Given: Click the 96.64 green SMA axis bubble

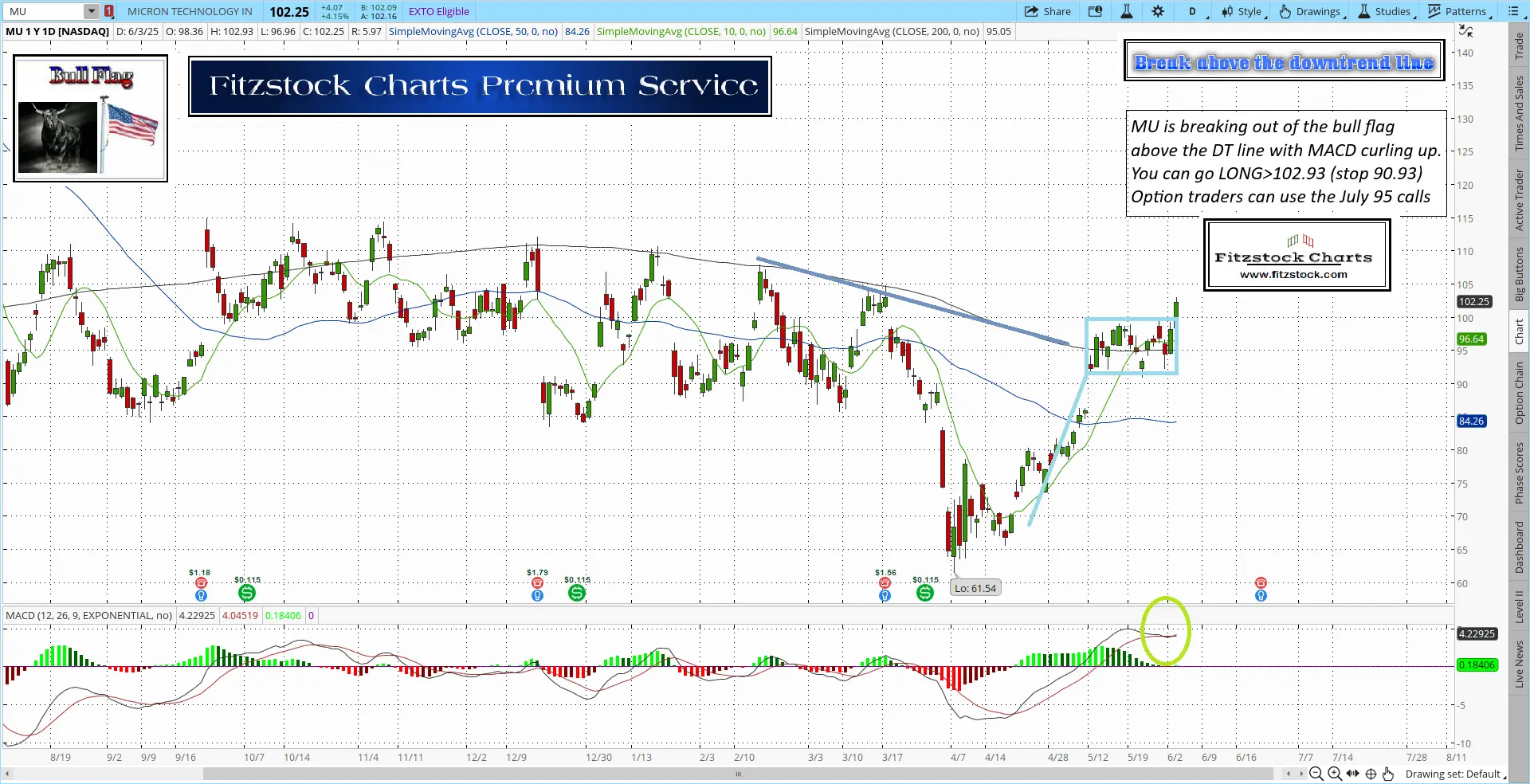Looking at the screenshot, I should coord(1471,339).
